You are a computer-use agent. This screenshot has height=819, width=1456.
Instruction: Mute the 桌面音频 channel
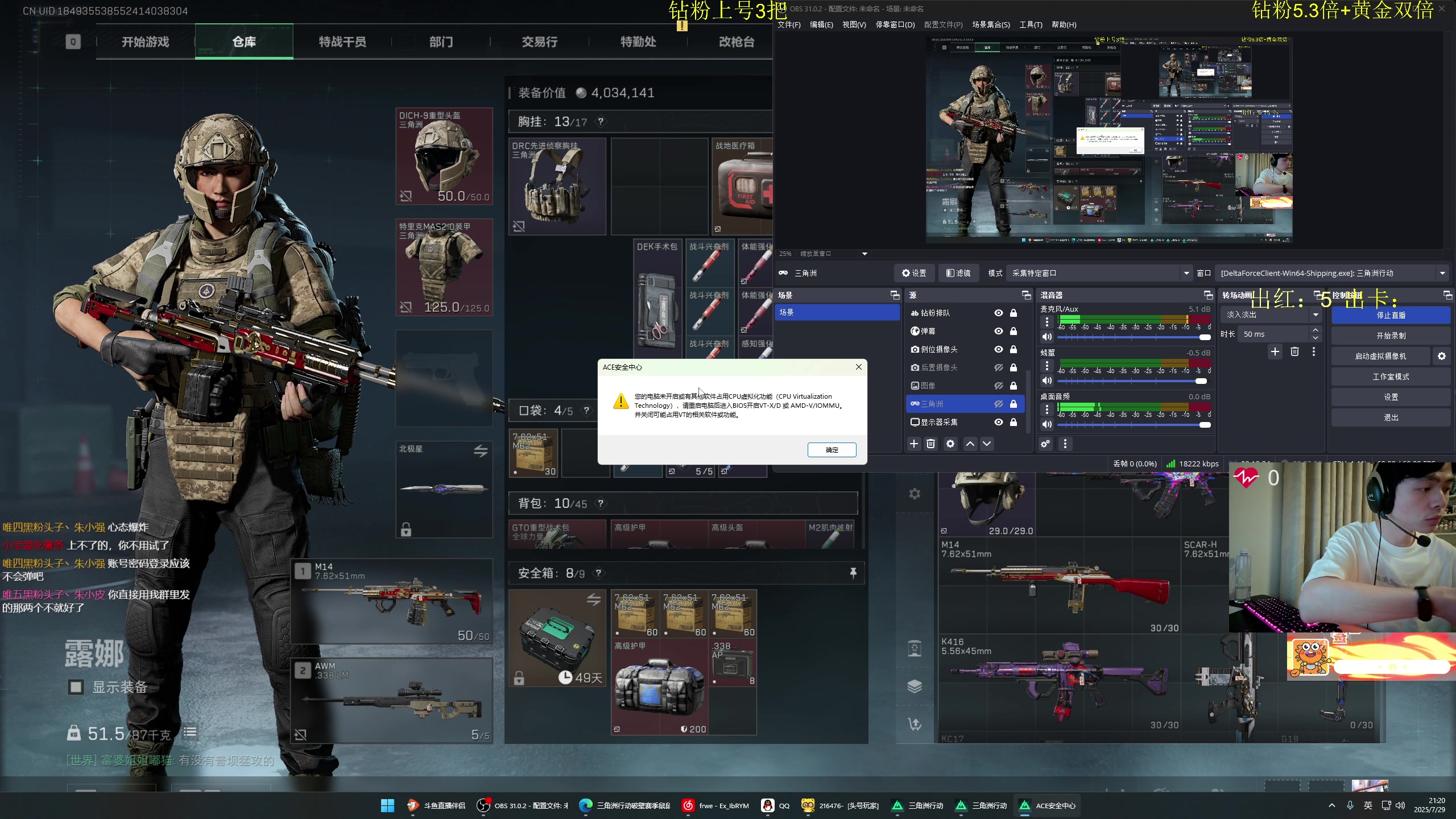pos(1046,424)
